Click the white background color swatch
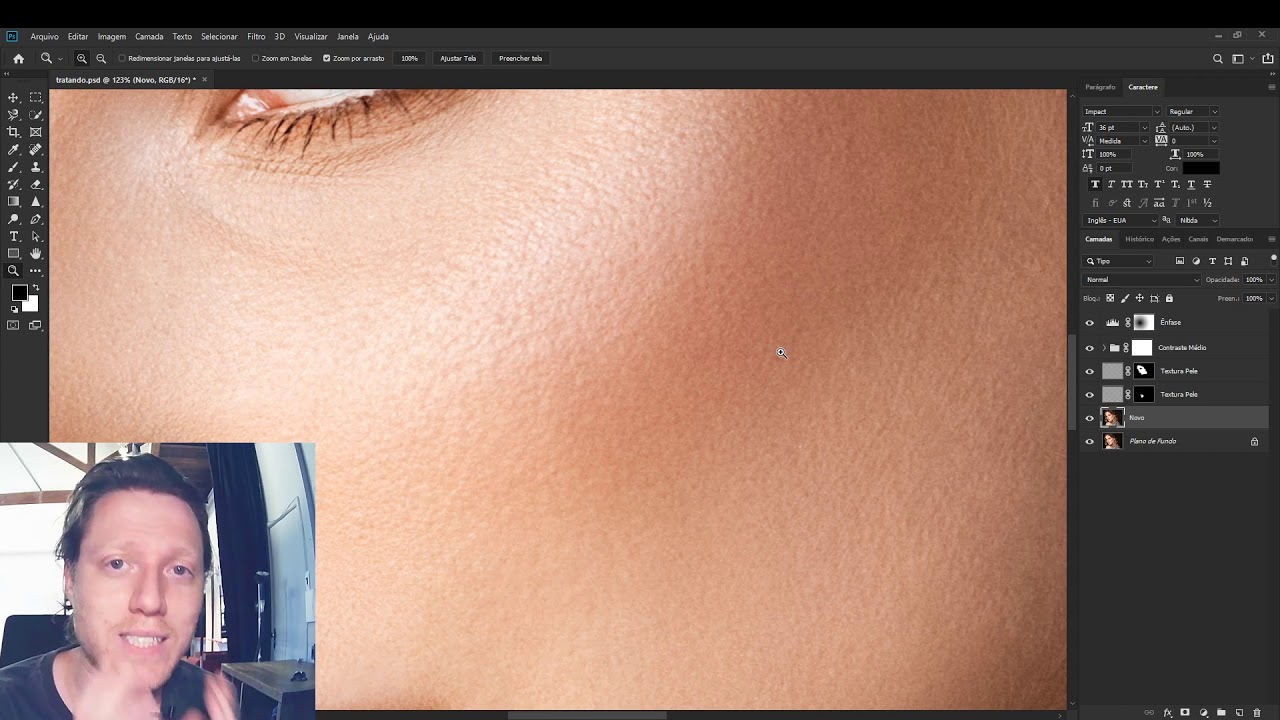The height and width of the screenshot is (720, 1280). (x=33, y=305)
